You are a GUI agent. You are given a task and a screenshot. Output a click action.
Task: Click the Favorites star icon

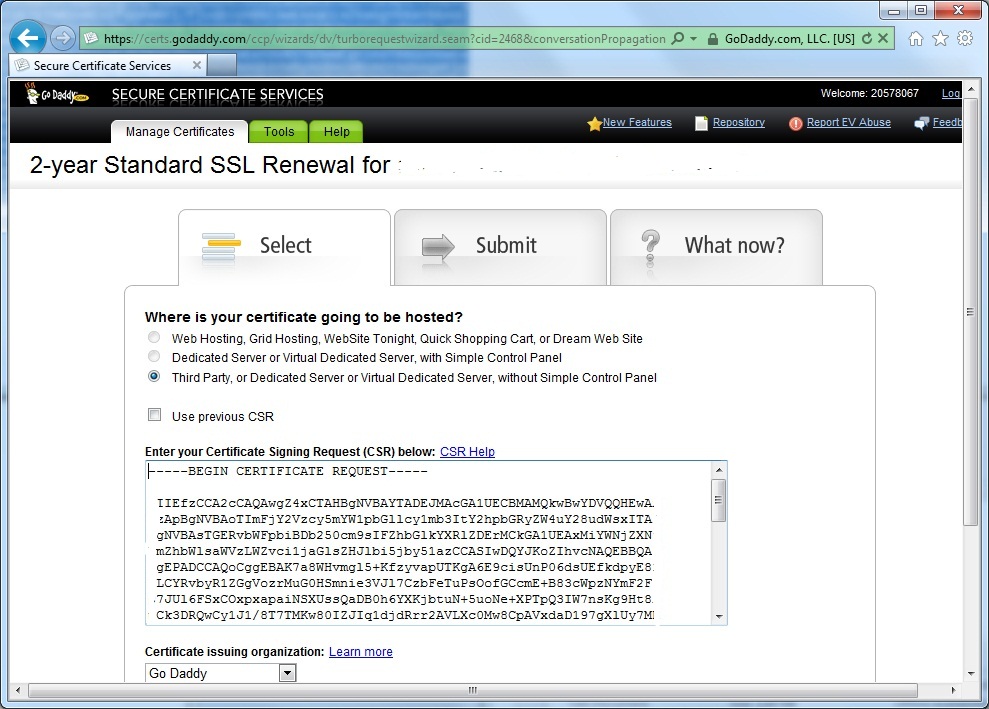pos(940,39)
